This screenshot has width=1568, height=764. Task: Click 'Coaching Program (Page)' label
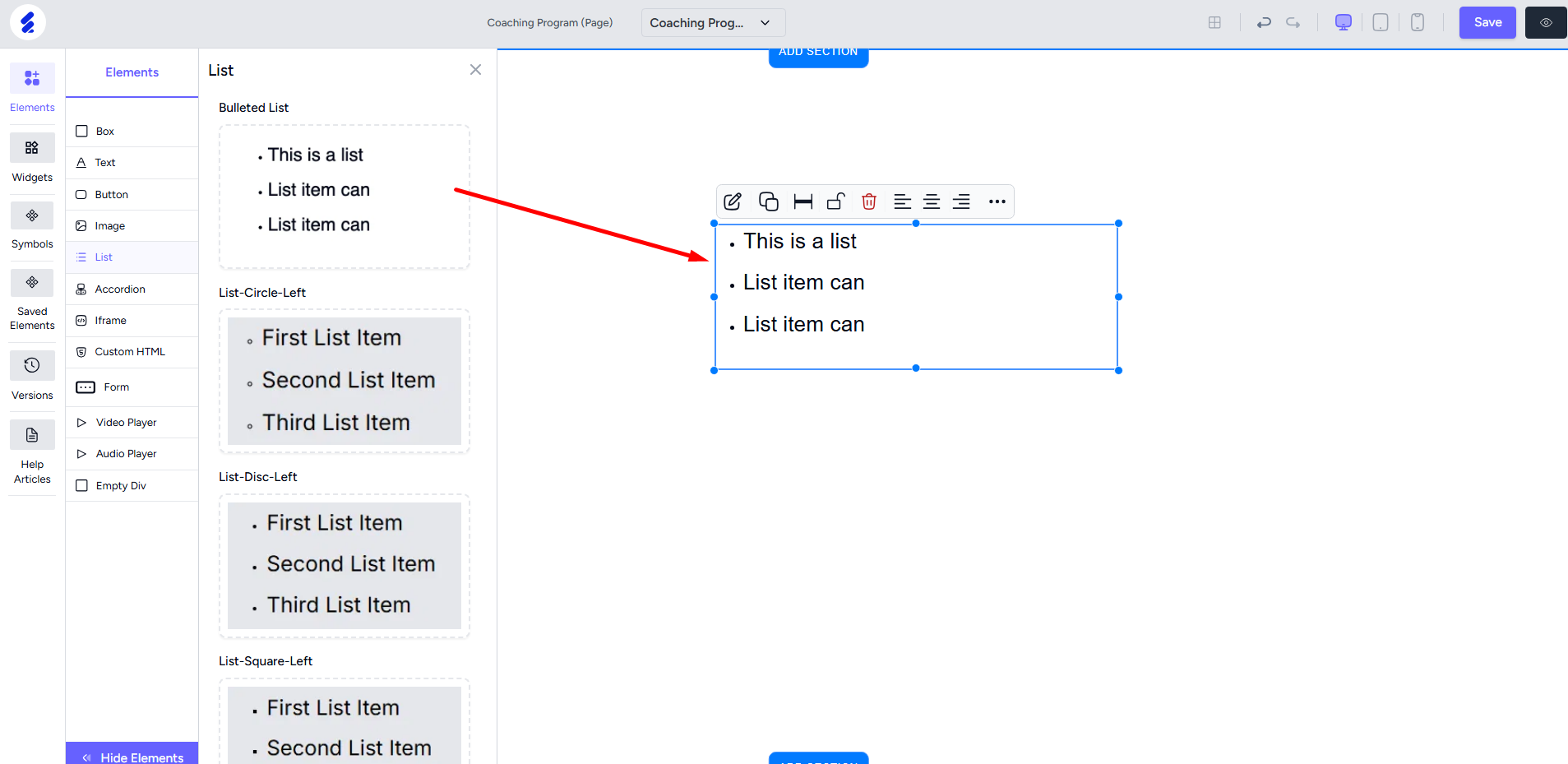pos(549,22)
